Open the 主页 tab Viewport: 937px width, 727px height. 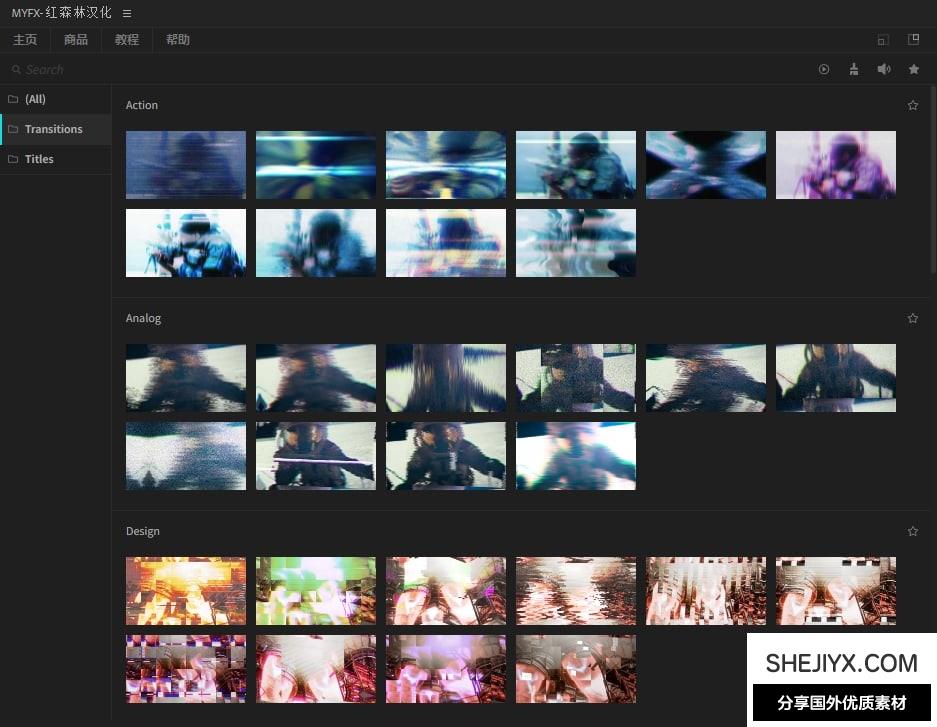click(25, 40)
